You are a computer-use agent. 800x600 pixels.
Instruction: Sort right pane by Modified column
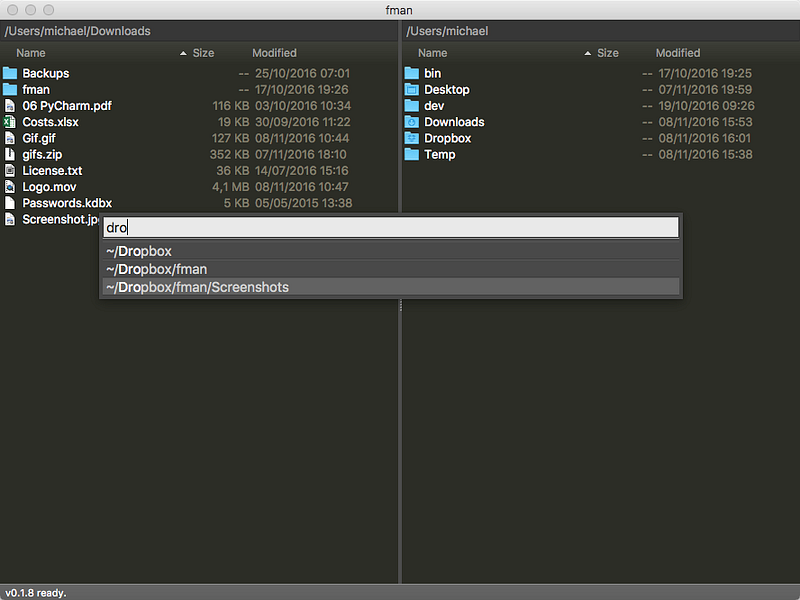[x=678, y=53]
